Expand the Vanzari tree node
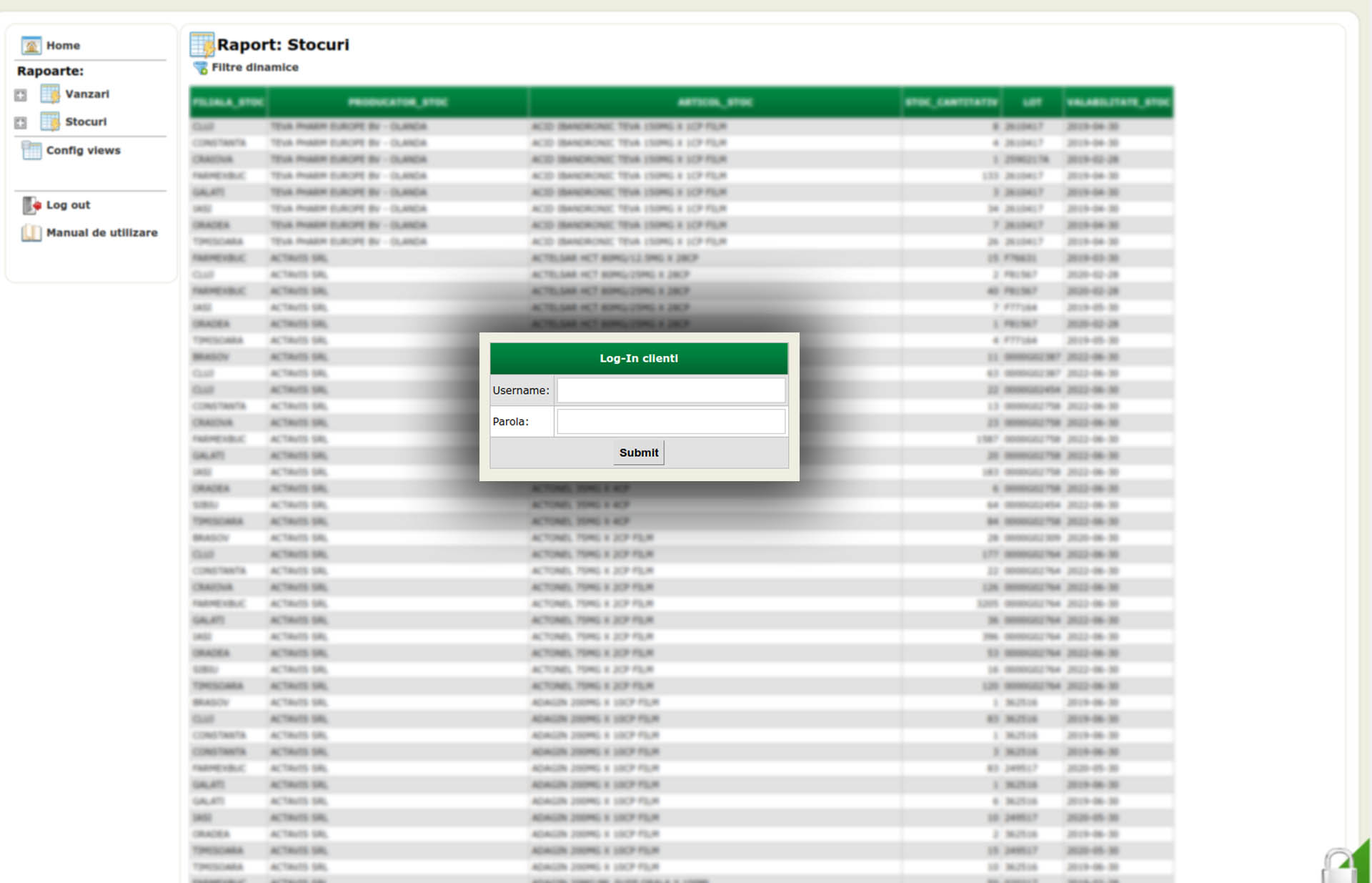Image resolution: width=1372 pixels, height=883 pixels. pyautogui.click(x=21, y=95)
